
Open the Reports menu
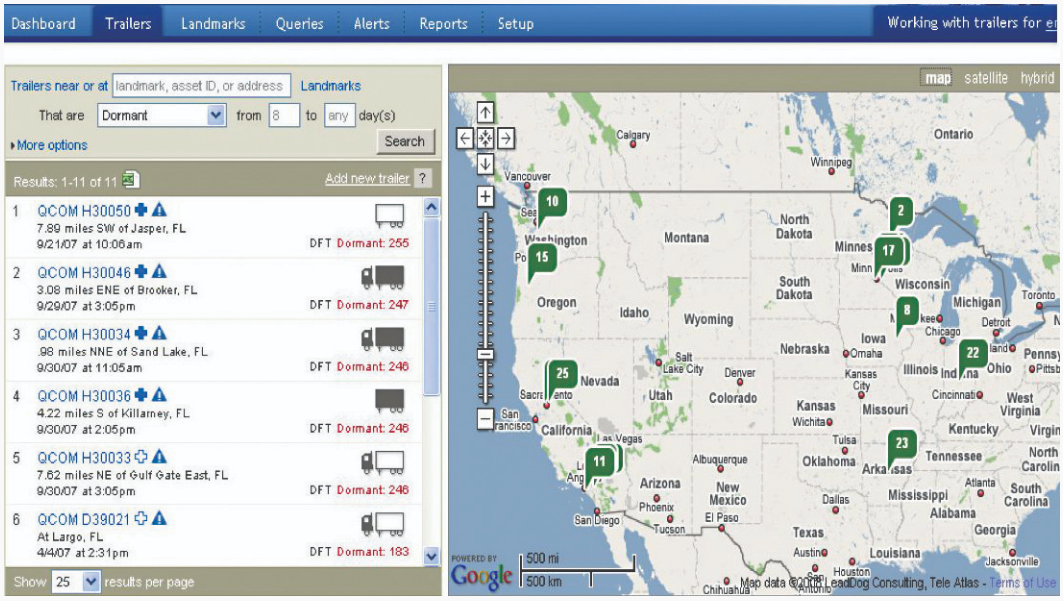click(443, 23)
